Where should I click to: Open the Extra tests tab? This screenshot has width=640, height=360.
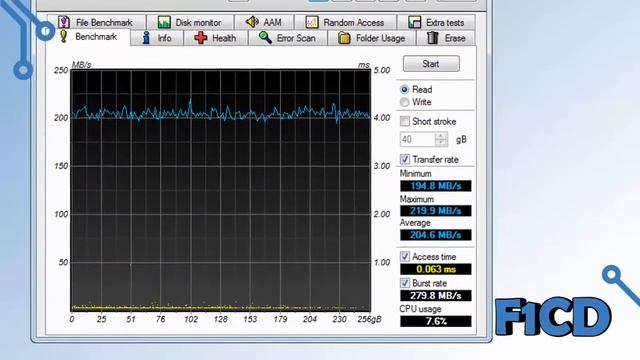[x=436, y=22]
